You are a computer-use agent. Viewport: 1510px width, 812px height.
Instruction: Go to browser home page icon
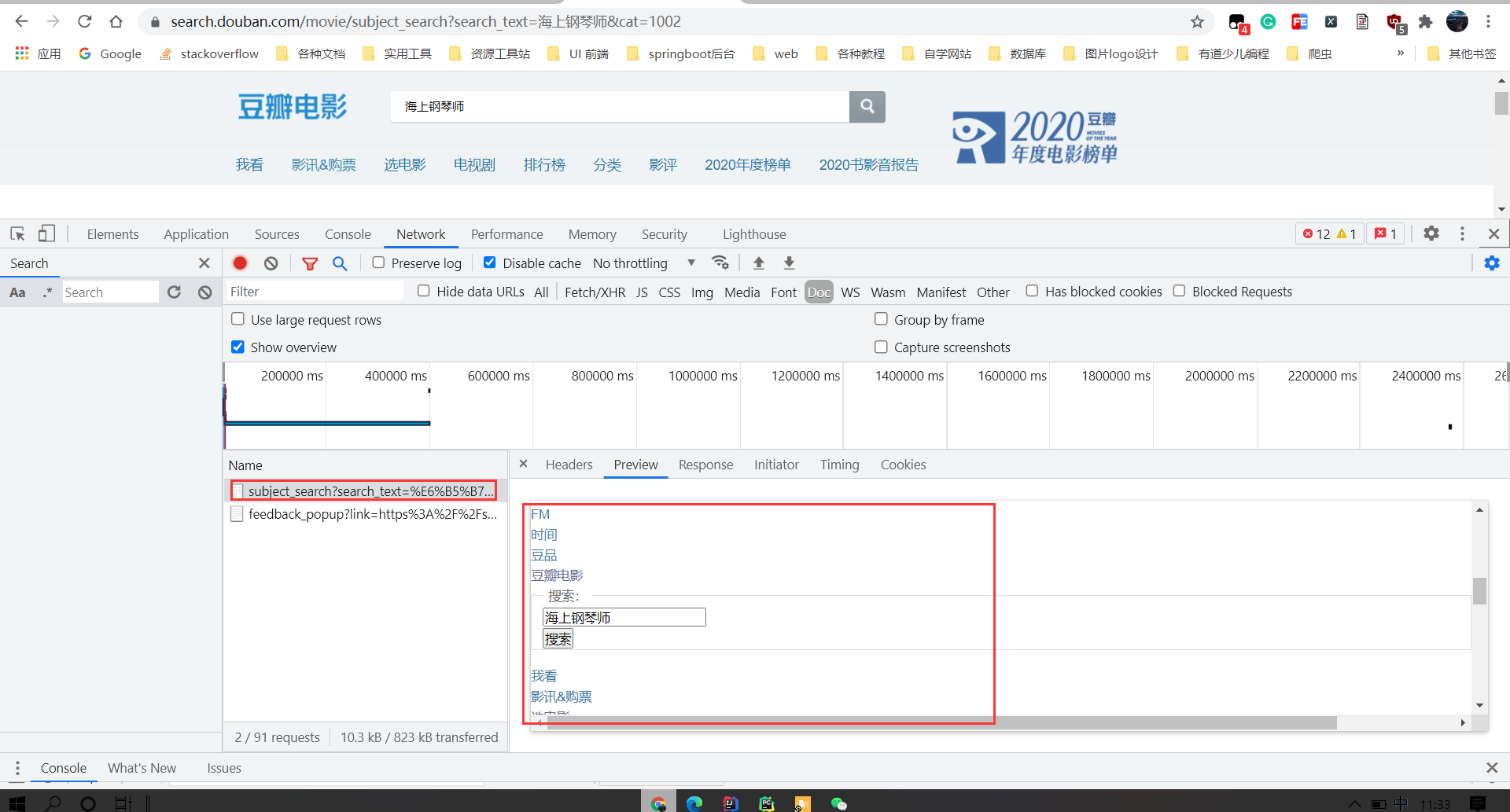pos(116,21)
